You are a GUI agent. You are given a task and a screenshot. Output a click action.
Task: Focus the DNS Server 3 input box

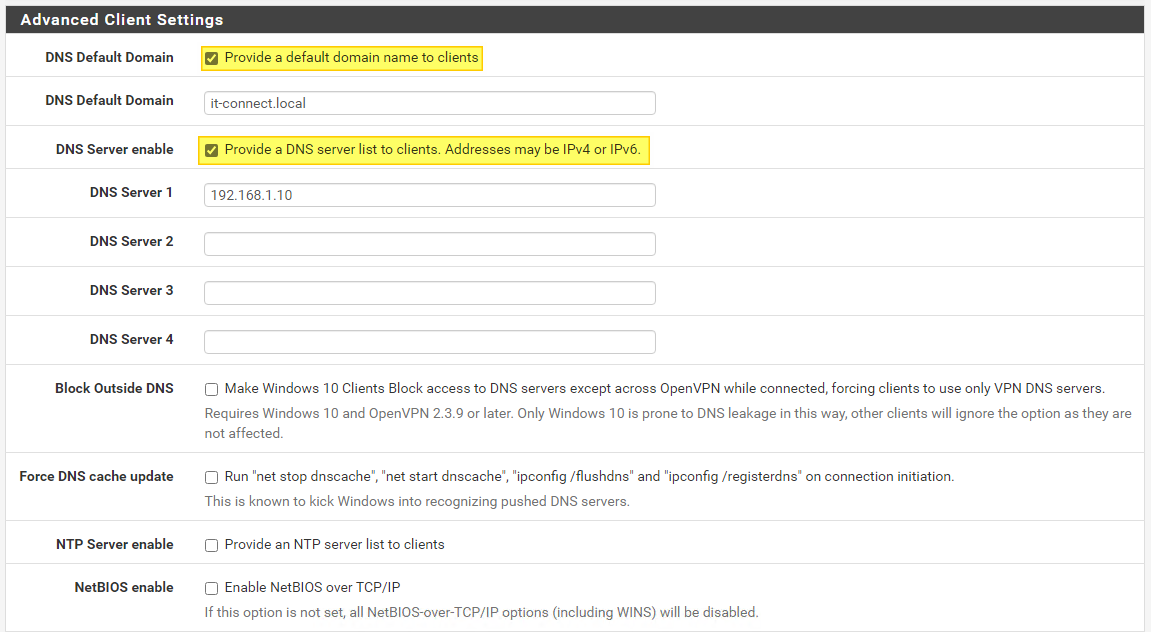coord(428,292)
